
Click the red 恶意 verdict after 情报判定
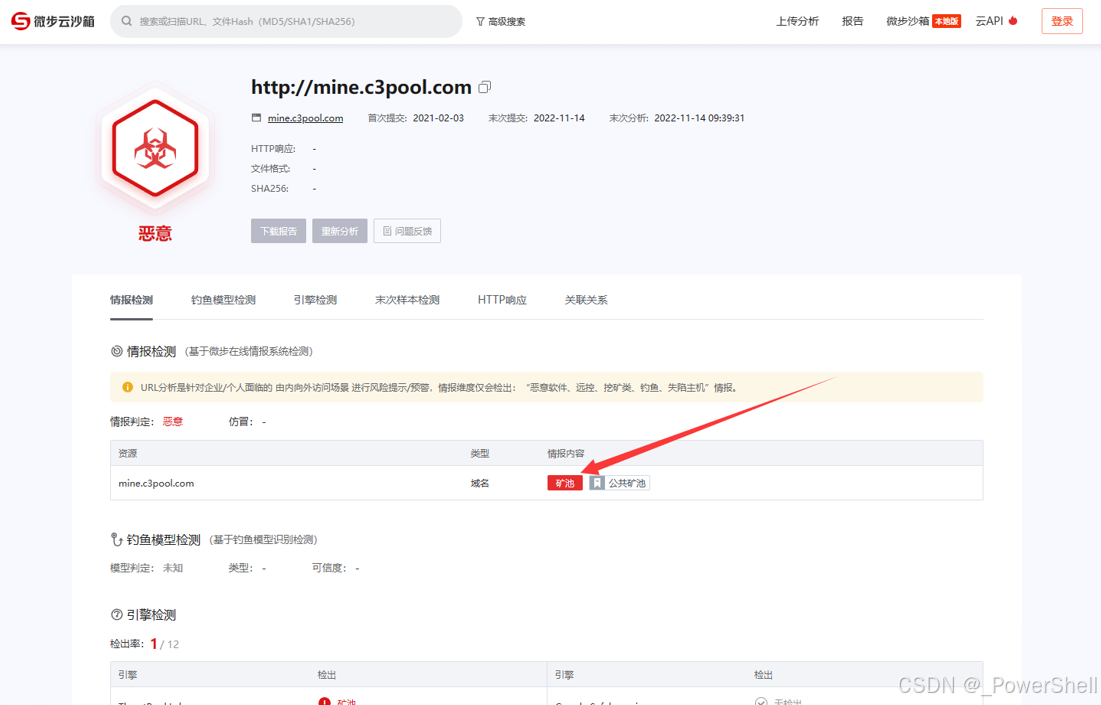(x=173, y=421)
